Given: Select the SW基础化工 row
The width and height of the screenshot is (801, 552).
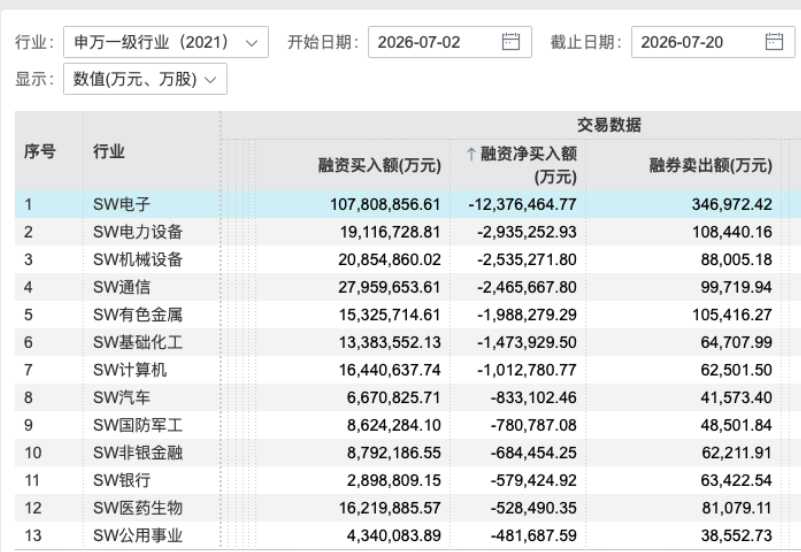Looking at the screenshot, I should tap(408, 342).
